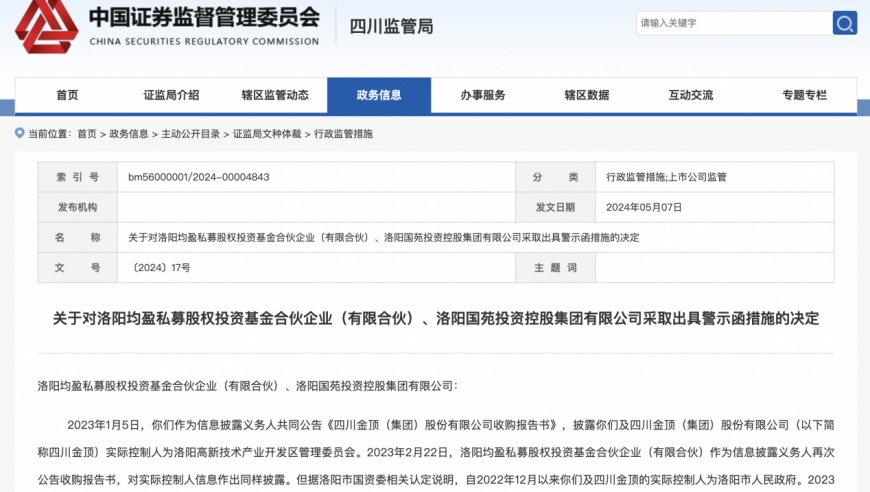
Task: Click the 名称 label cell
Action: point(78,237)
